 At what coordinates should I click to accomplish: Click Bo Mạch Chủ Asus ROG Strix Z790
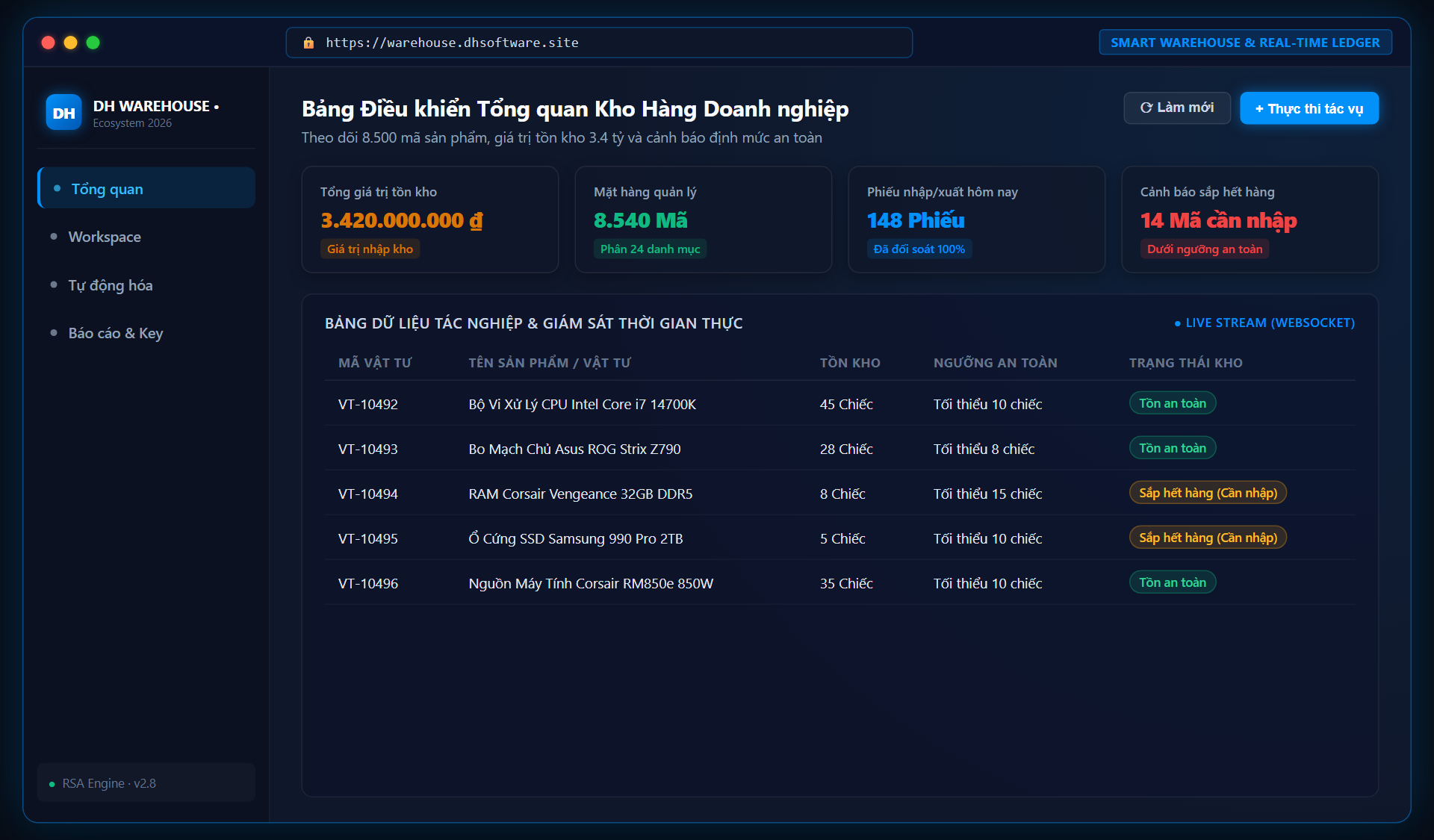(575, 449)
